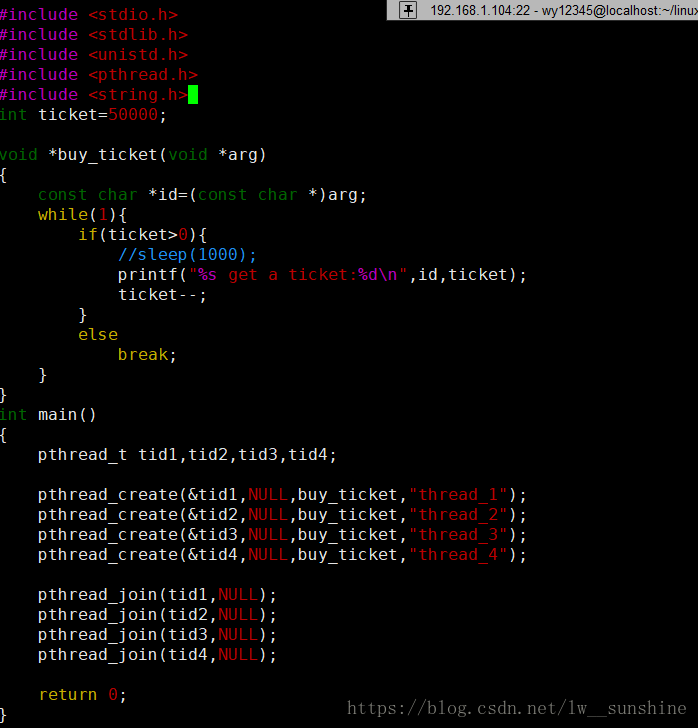
Task: Click the 'const char *id' declaration line
Action: pyautogui.click(x=202, y=195)
